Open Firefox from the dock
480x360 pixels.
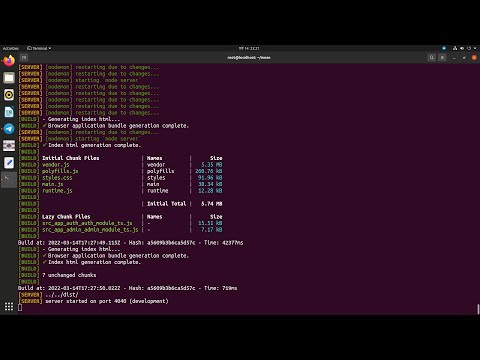click(9, 61)
